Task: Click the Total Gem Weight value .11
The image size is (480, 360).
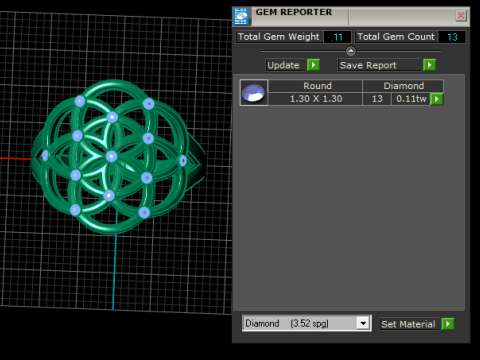Action: click(337, 37)
